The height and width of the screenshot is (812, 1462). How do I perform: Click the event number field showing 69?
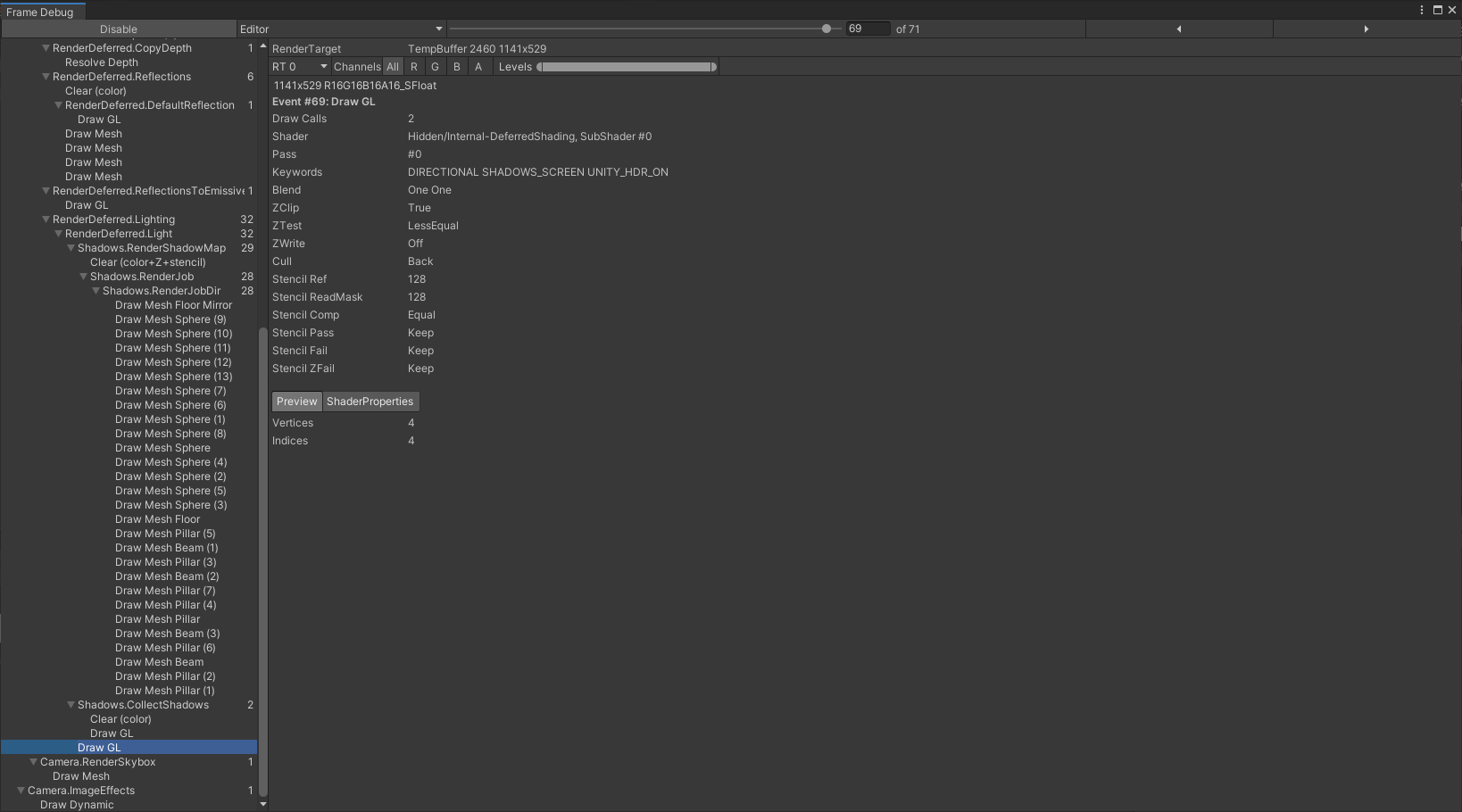[868, 29]
